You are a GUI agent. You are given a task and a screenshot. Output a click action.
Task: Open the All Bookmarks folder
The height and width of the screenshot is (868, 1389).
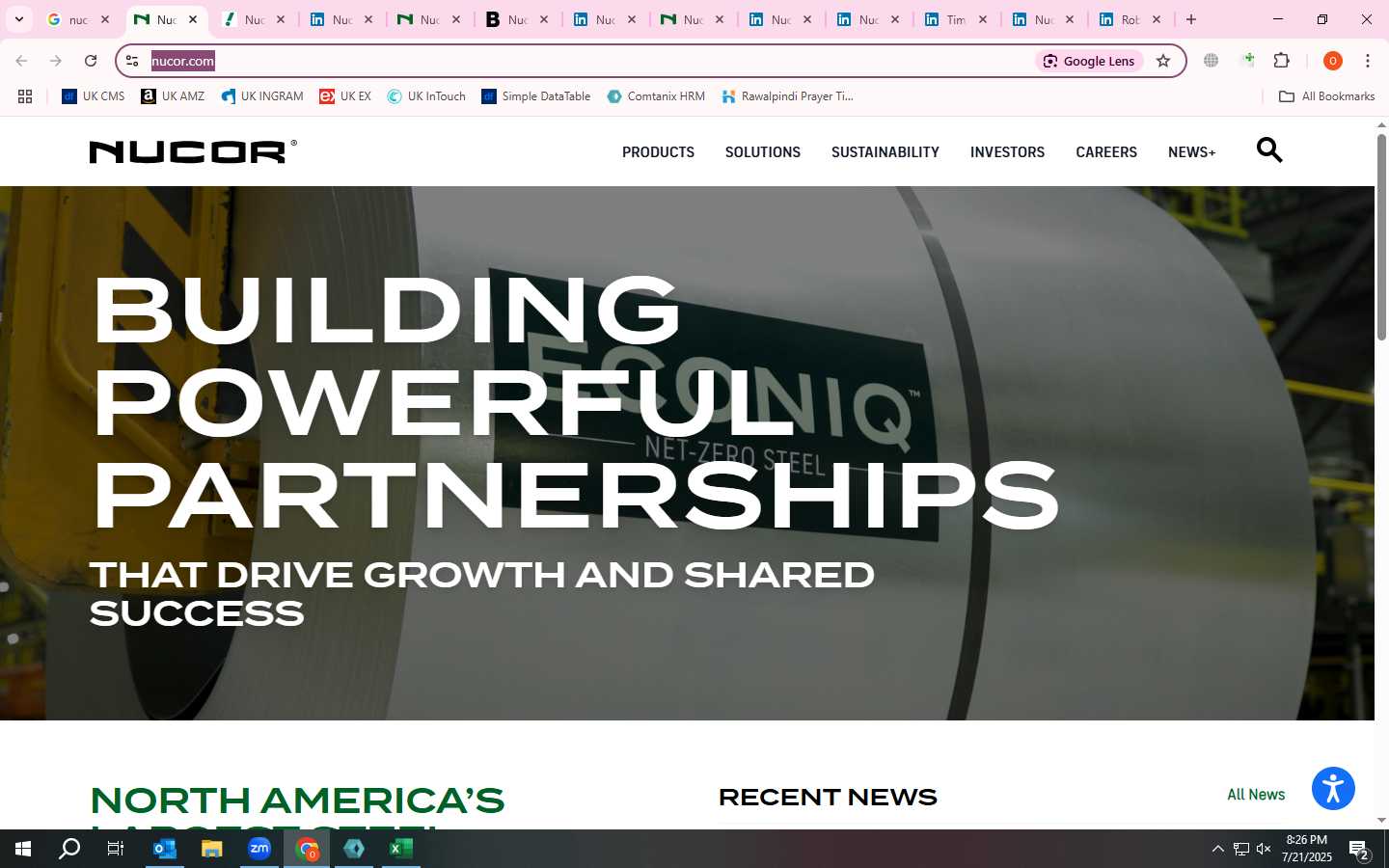point(1326,96)
